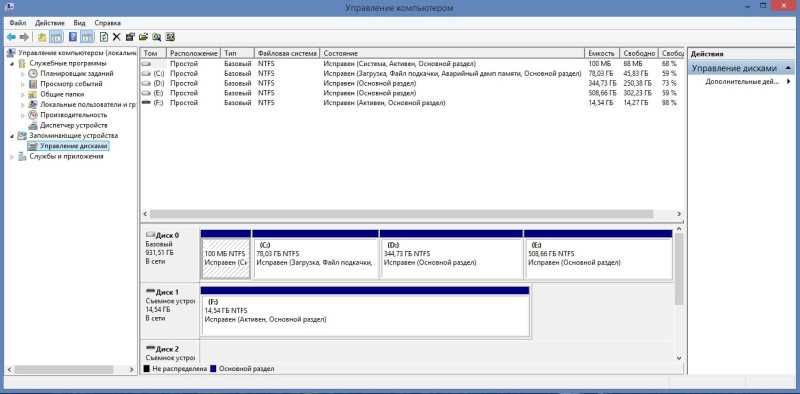Image resolution: width=800 pixels, height=394 pixels.
Task: Select the (D:) volume row in list
Action: tap(412, 83)
